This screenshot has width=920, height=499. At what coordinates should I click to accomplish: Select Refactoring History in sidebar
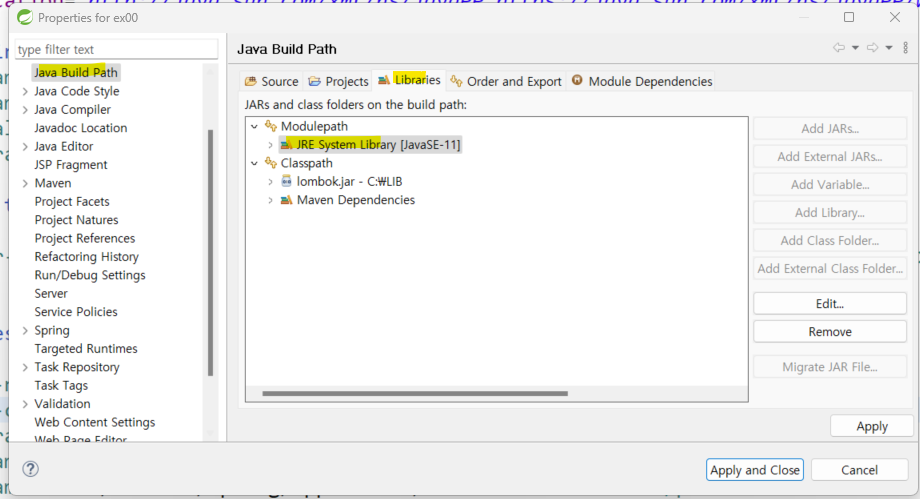[x=86, y=257]
